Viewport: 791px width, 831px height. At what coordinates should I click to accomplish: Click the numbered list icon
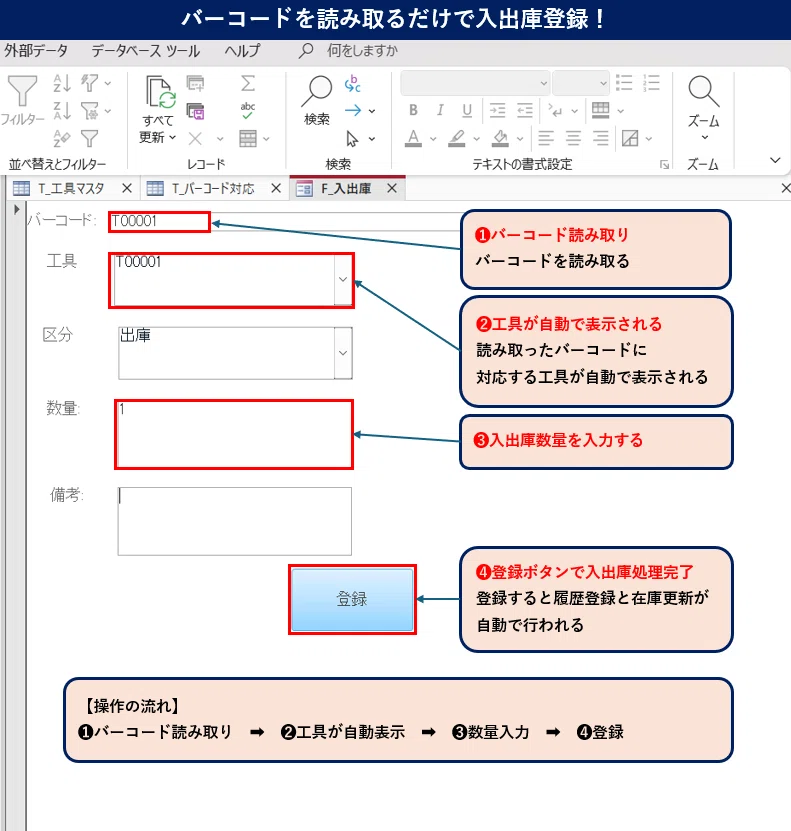click(651, 83)
